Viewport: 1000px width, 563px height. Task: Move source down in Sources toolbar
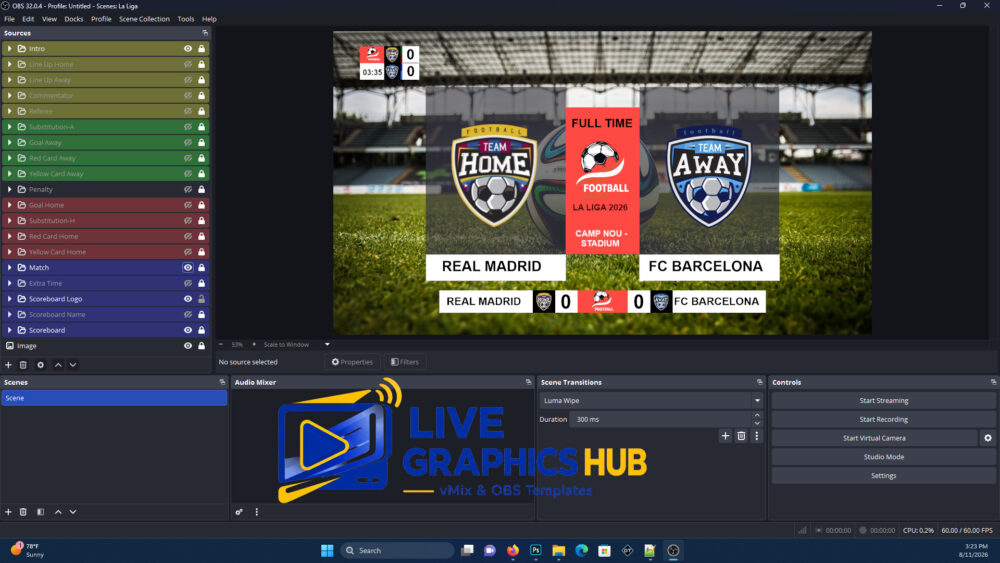73,365
